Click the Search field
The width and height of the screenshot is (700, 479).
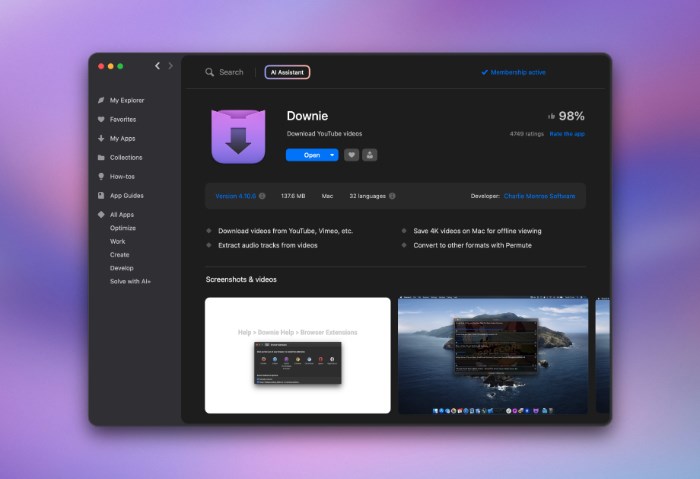[225, 72]
